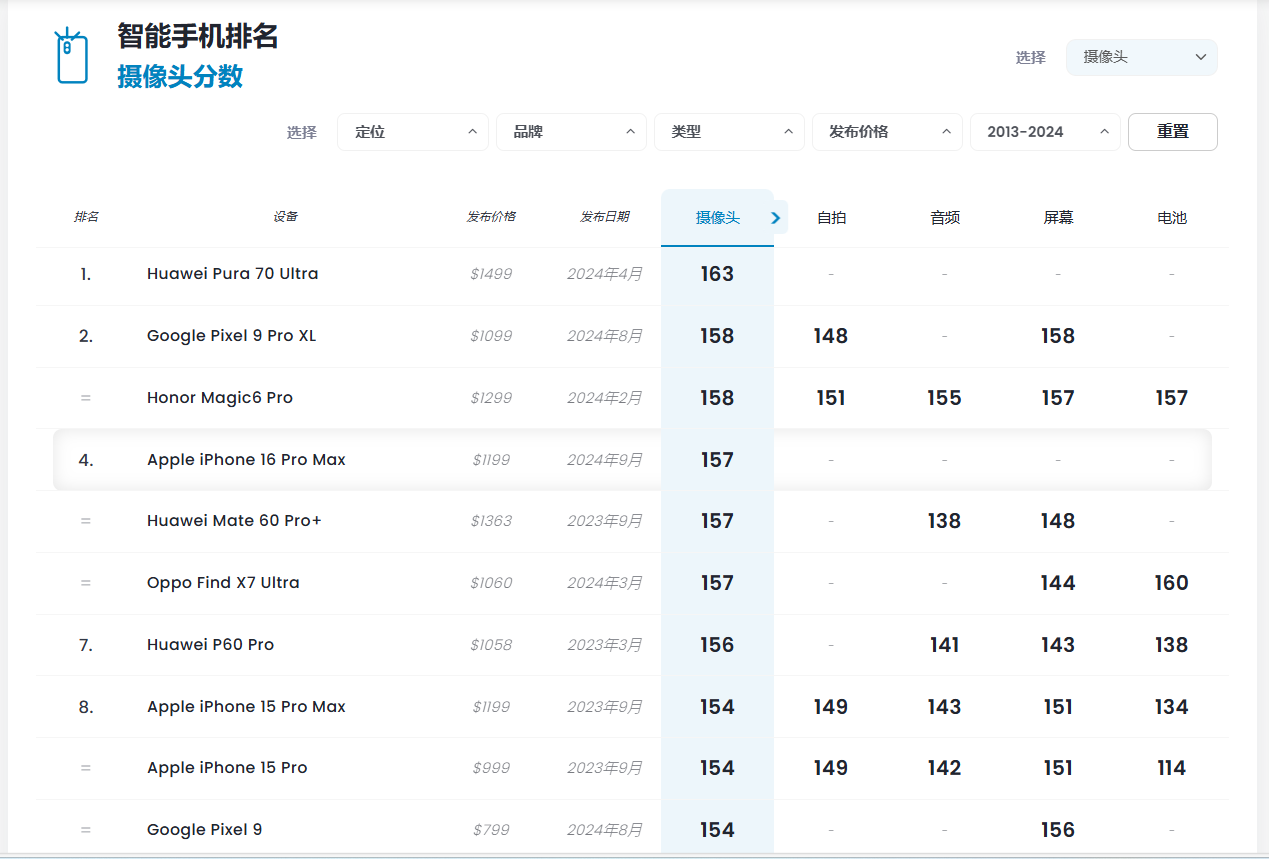Click the 设备 column header

pos(285,217)
